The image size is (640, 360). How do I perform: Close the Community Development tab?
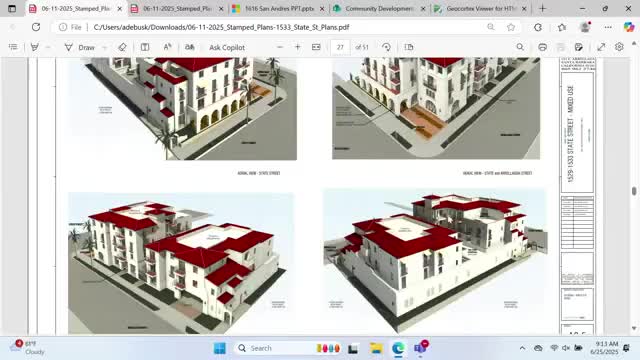point(423,9)
